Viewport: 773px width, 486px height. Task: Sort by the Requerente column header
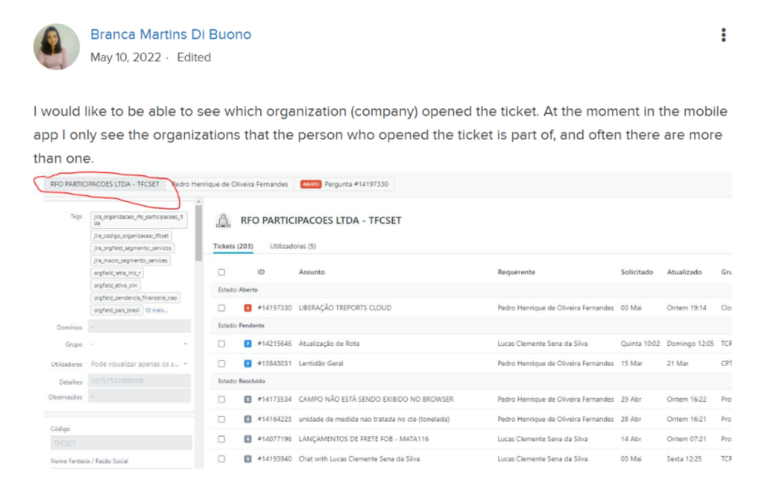click(x=516, y=272)
